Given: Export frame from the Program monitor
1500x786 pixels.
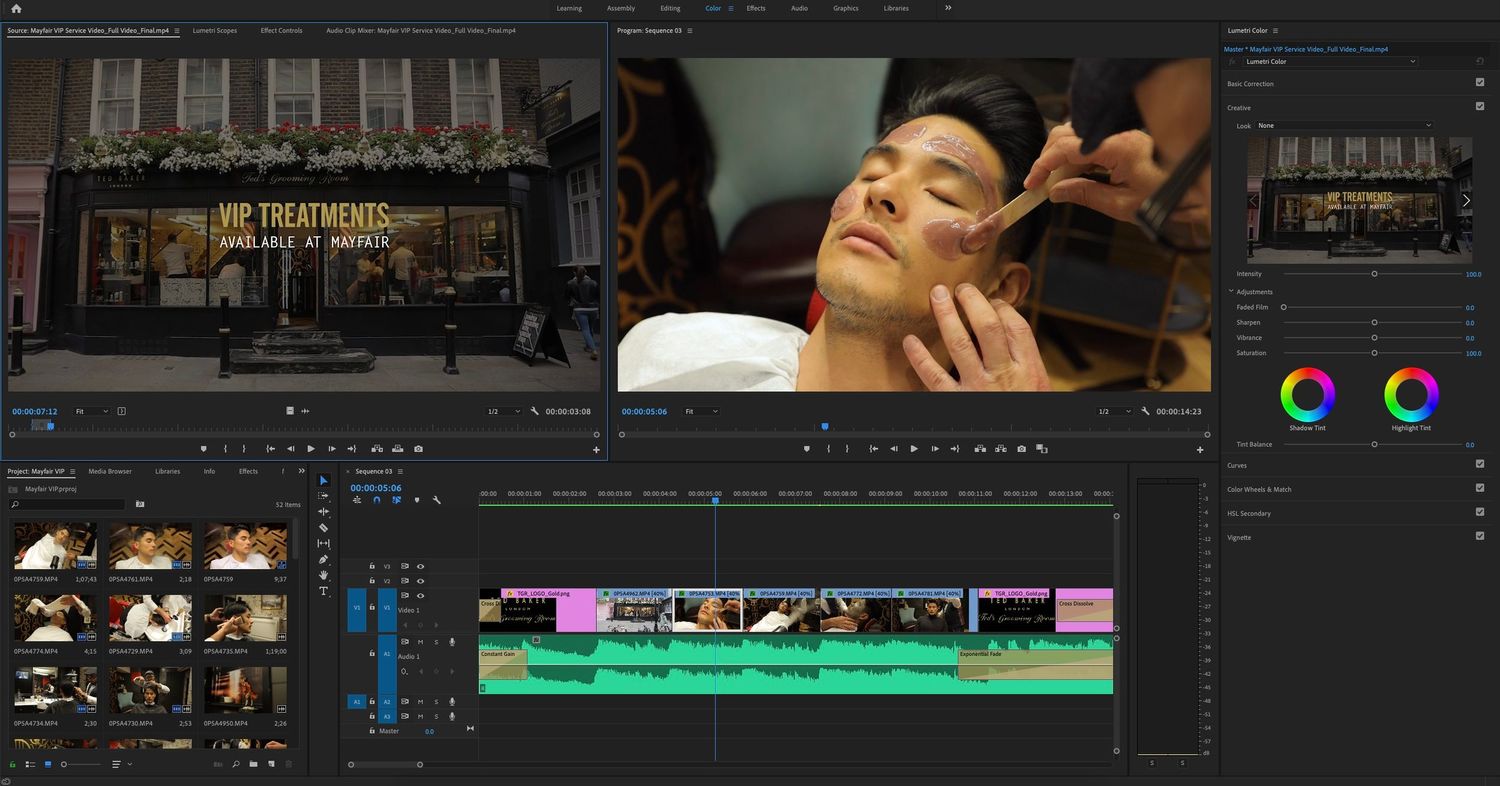Looking at the screenshot, I should [1021, 449].
